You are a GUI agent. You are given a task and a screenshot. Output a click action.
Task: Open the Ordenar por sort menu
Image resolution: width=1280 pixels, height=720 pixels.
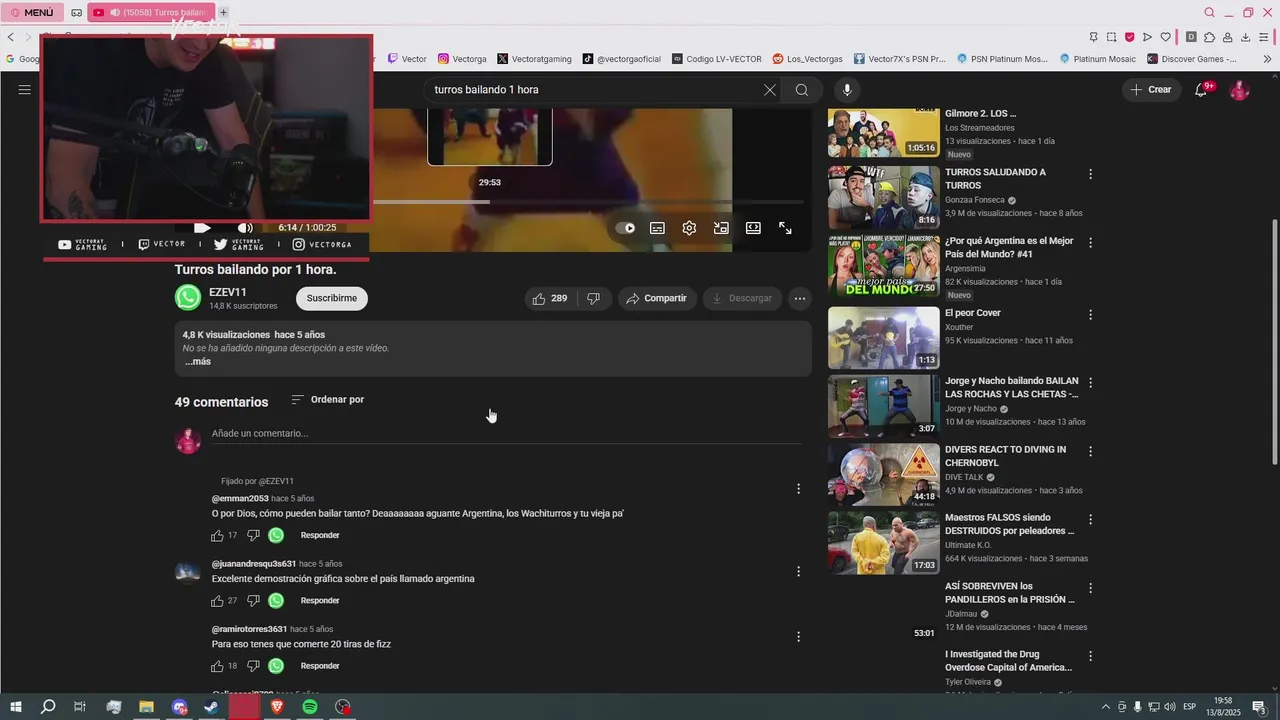[328, 400]
